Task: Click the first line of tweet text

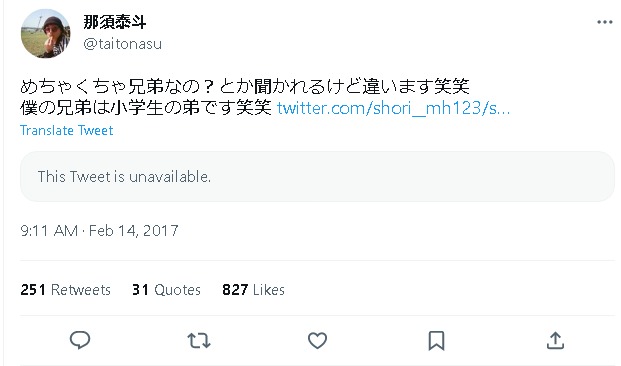Action: coord(245,86)
